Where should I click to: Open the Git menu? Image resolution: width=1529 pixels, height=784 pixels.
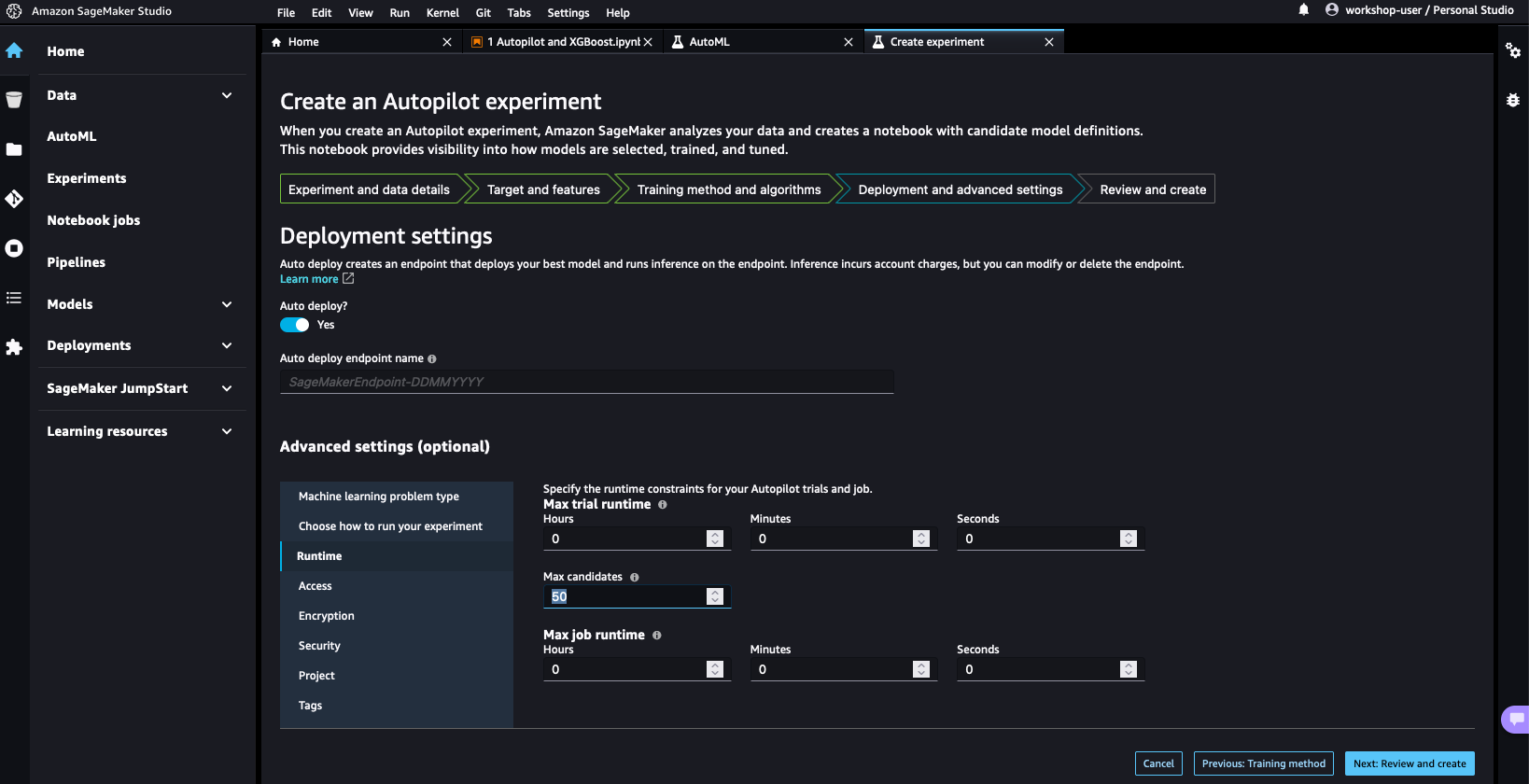coord(483,13)
